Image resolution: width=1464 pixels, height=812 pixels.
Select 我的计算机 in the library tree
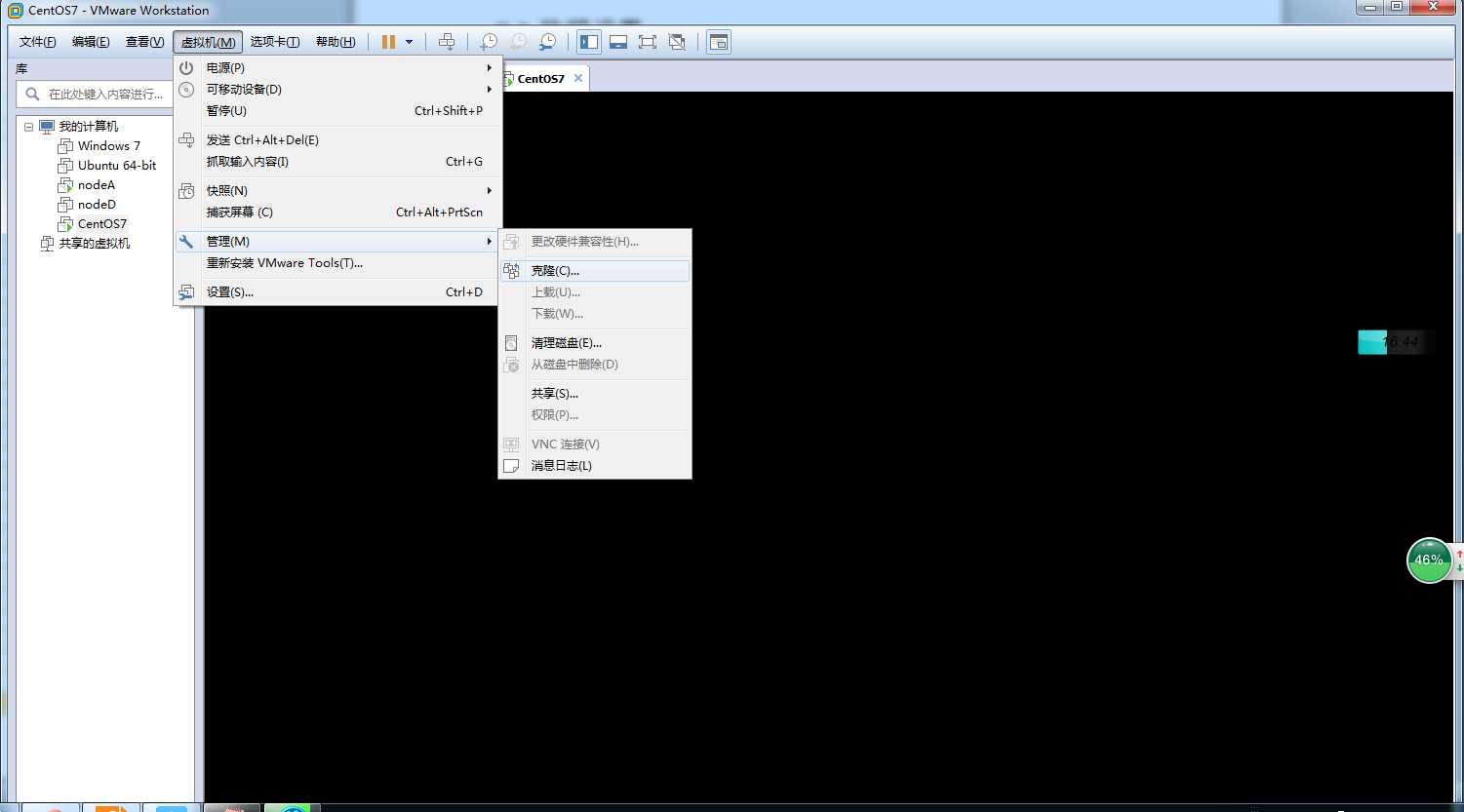(88, 127)
